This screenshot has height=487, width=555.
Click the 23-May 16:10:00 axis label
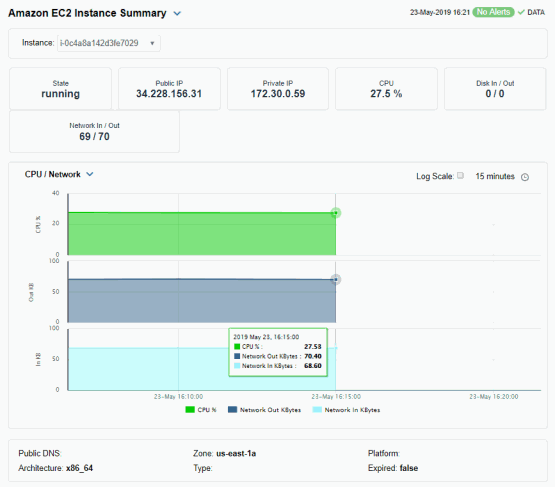[178, 397]
